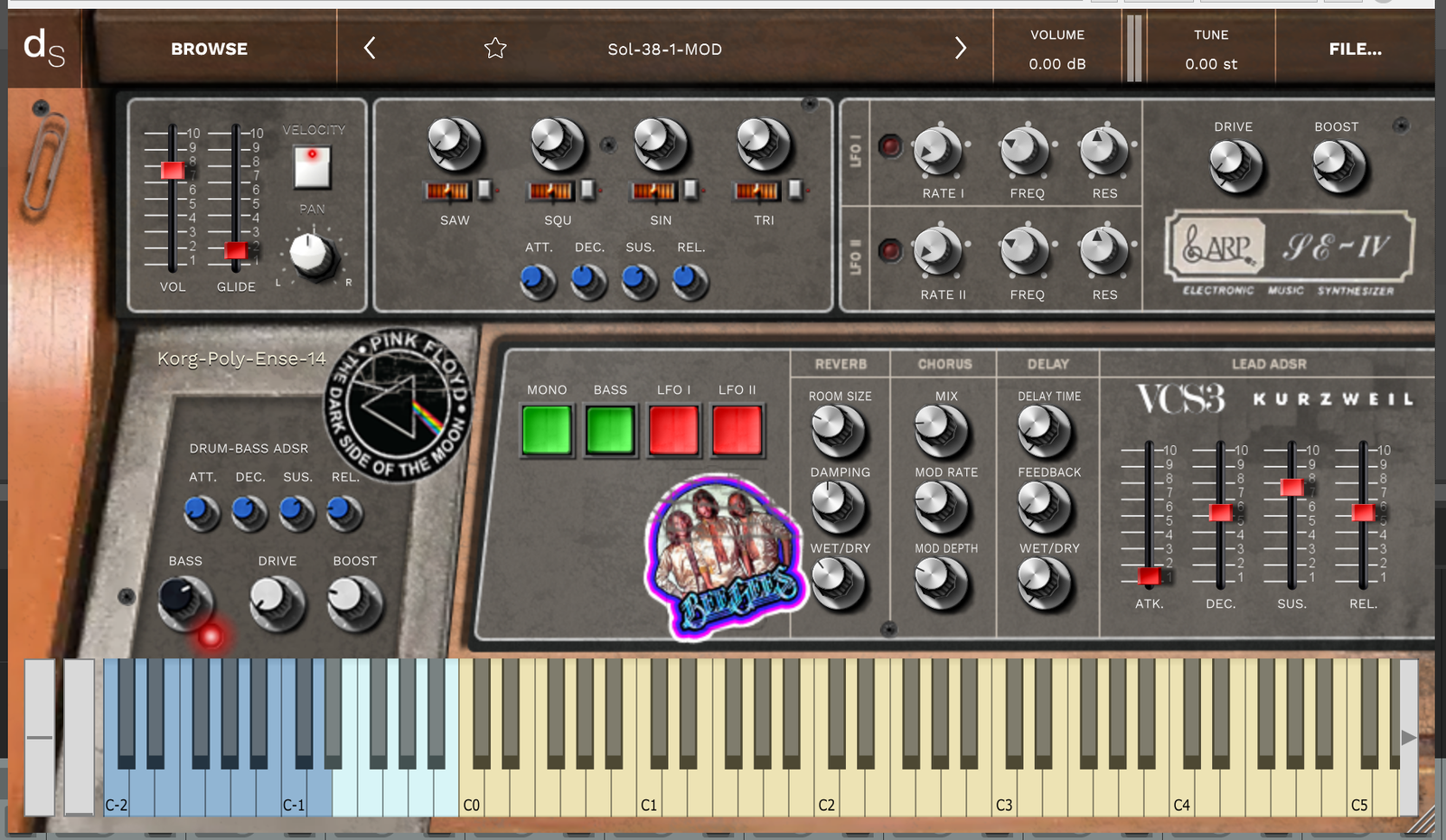Toggle the LFO I red button
This screenshot has width=1446, height=840.
pos(673,430)
